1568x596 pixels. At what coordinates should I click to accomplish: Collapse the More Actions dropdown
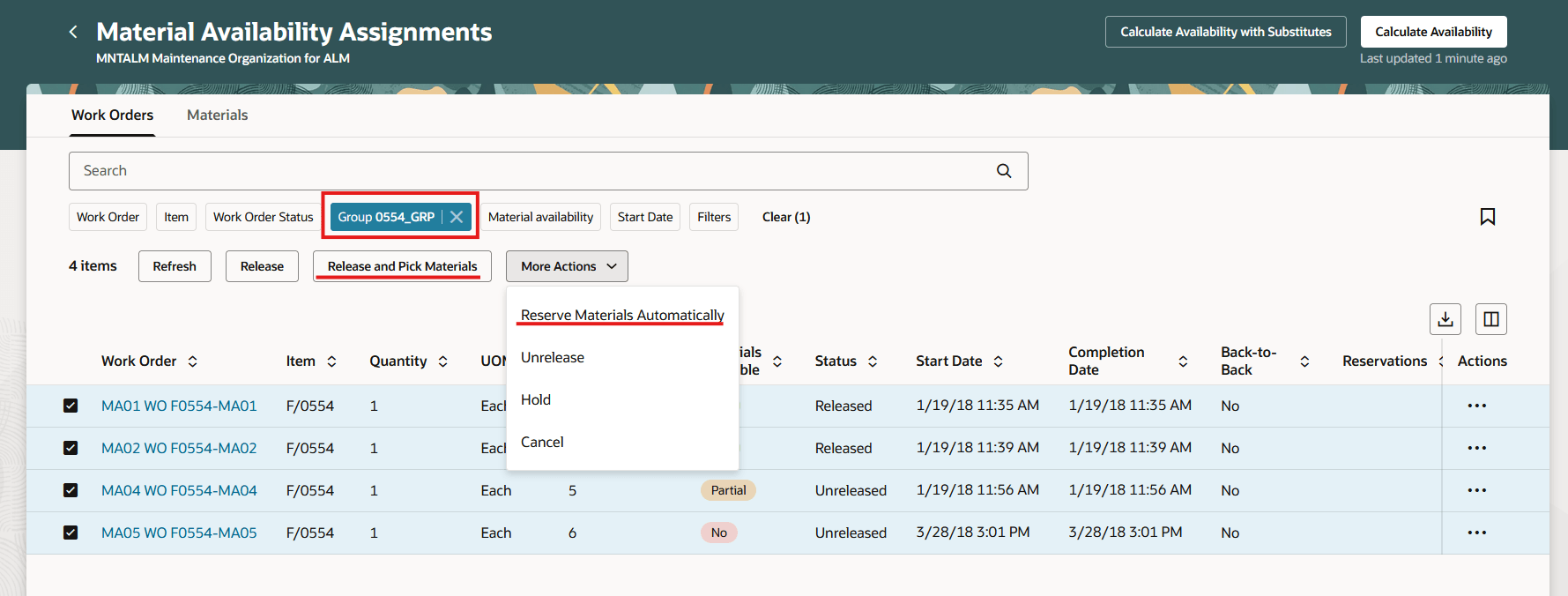[x=567, y=266]
